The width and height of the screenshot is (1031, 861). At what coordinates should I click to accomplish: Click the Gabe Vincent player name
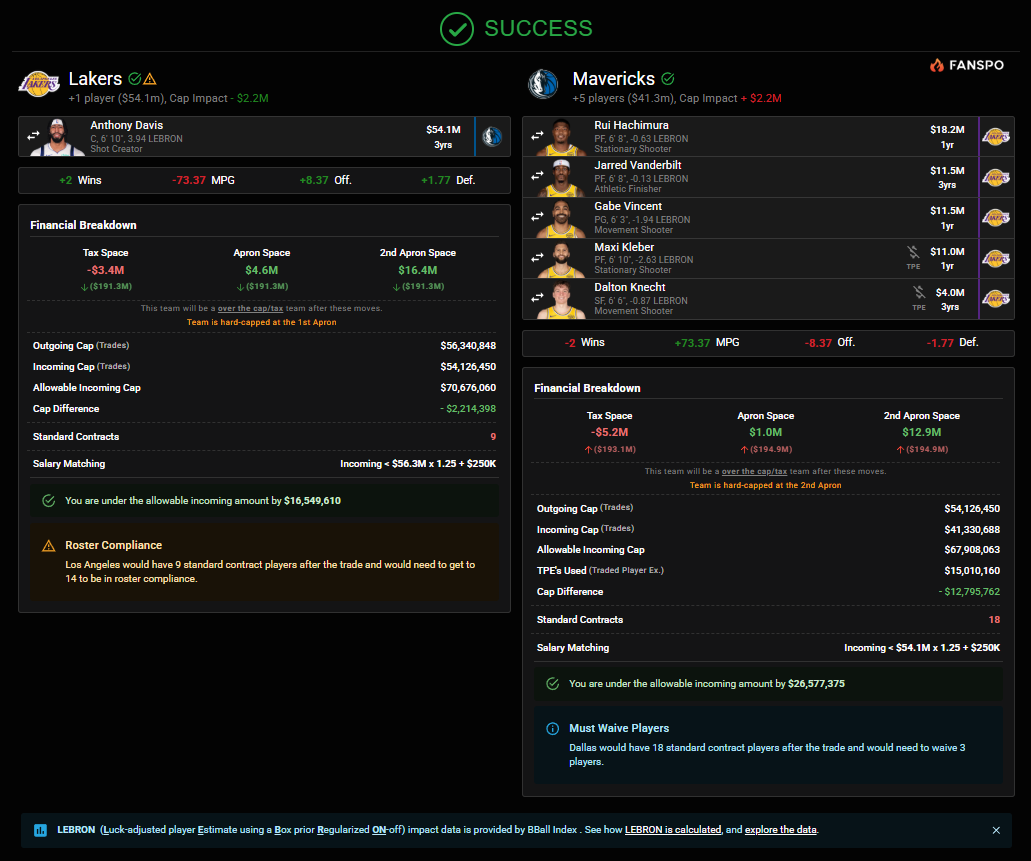coord(628,206)
